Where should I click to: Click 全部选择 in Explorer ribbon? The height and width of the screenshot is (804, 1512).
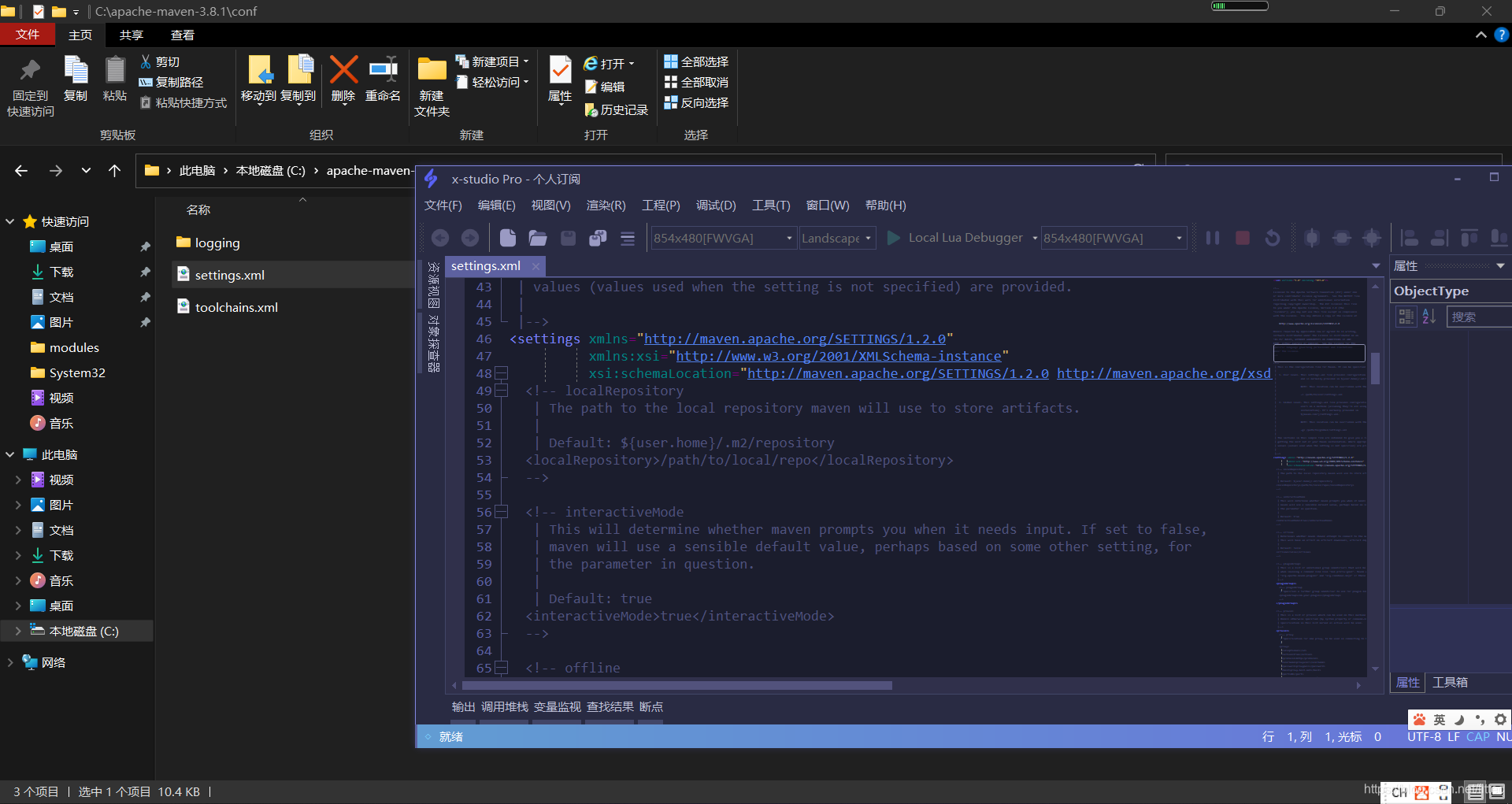(696, 61)
